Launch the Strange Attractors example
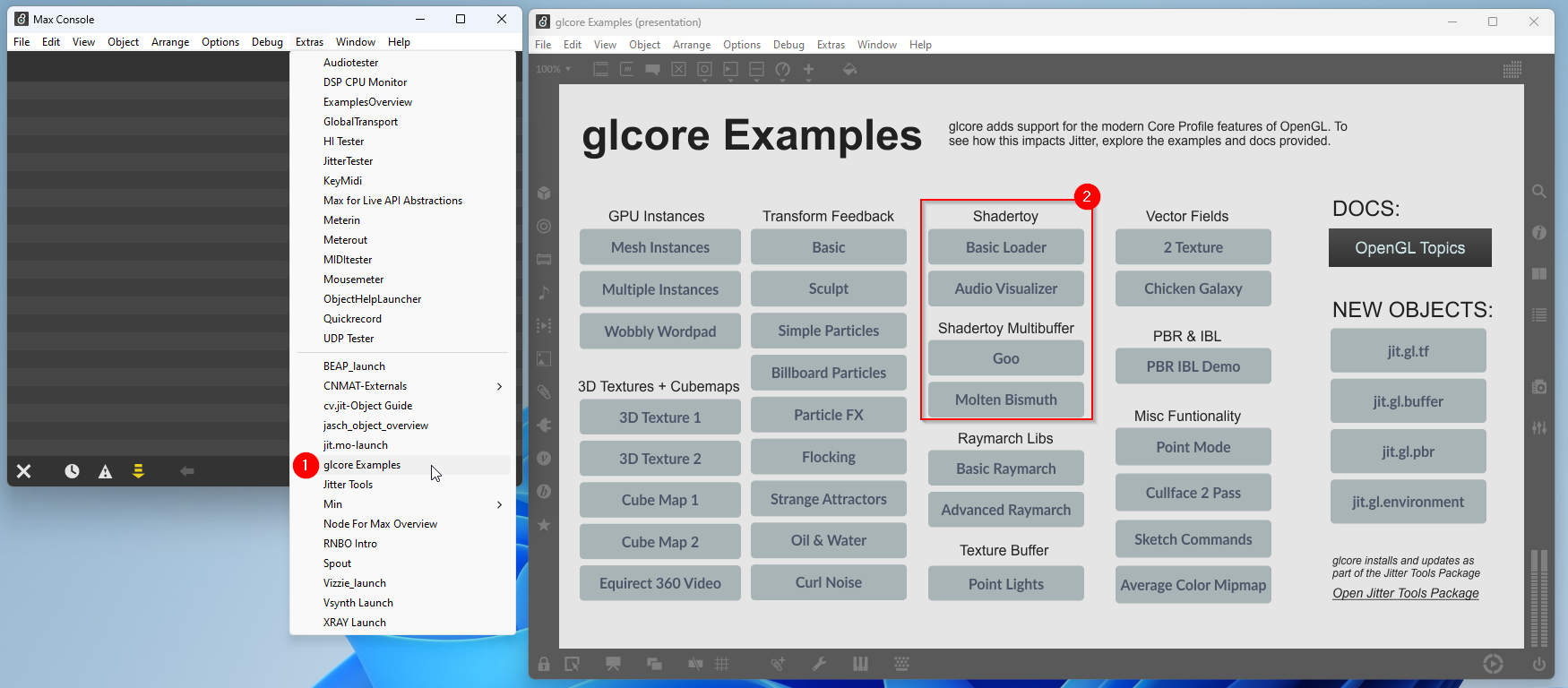 829,499
